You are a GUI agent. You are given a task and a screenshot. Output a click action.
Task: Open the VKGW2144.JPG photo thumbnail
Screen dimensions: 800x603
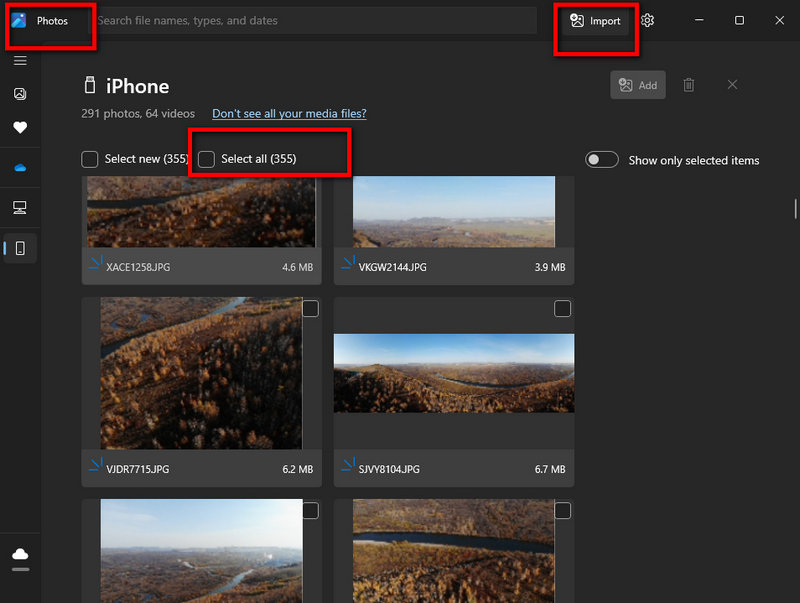click(454, 212)
